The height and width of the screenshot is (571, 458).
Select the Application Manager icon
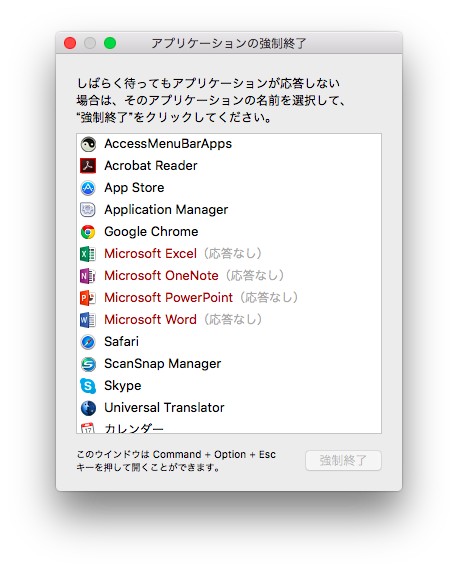[88, 210]
